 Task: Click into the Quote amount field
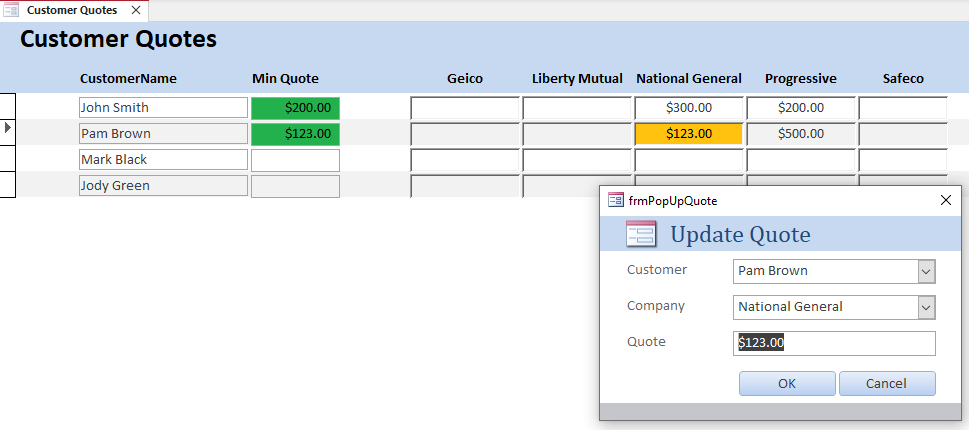[x=834, y=343]
